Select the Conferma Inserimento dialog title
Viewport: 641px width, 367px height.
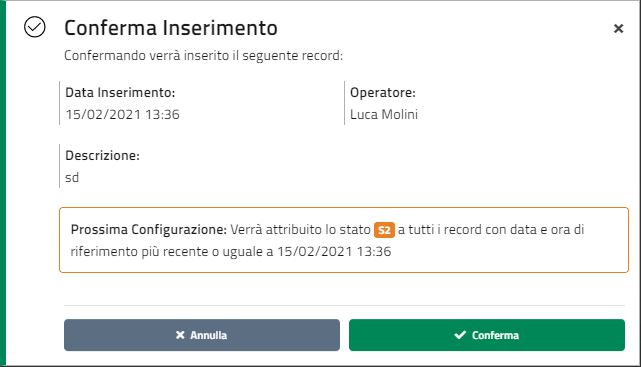[x=171, y=28]
